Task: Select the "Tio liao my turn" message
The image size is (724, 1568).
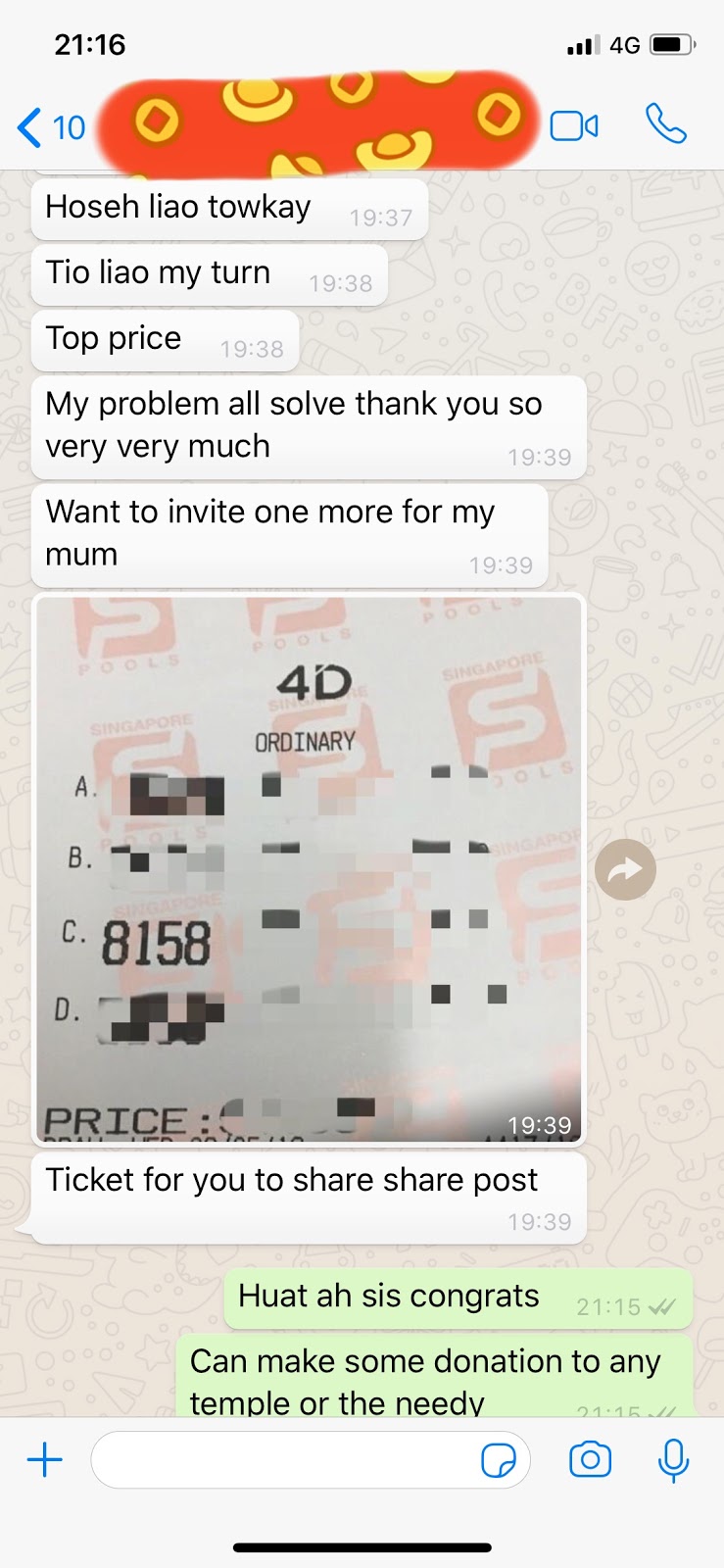Action: 210,274
